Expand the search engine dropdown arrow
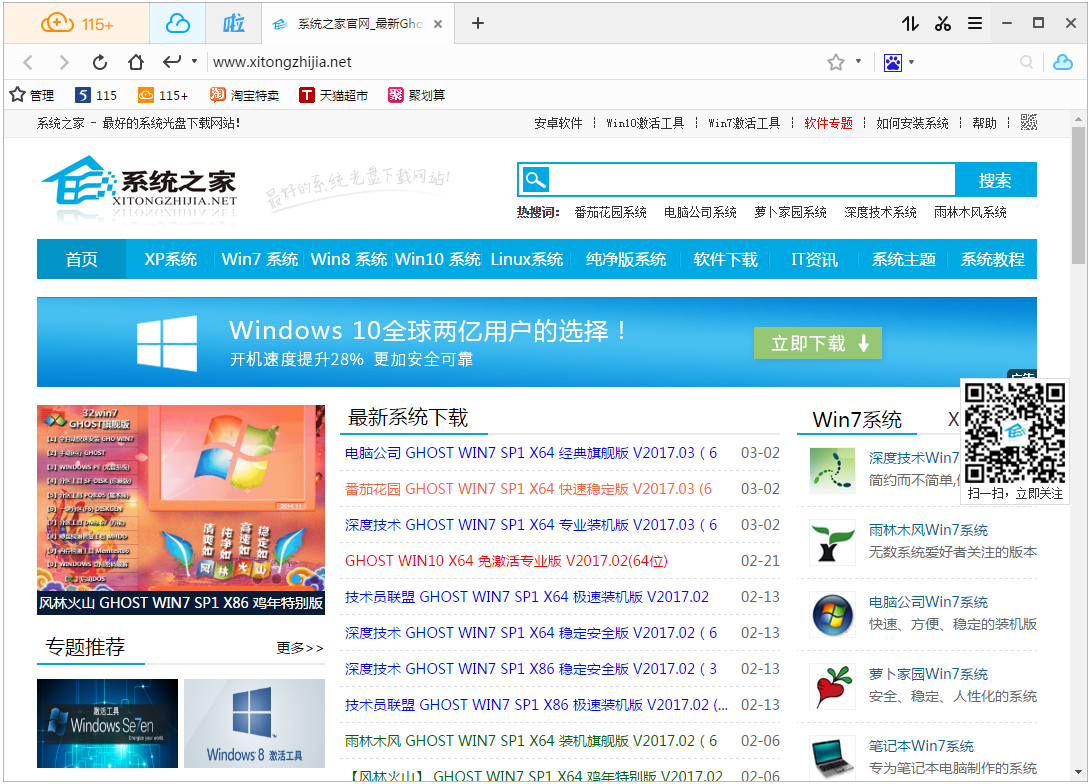Image resolution: width=1091 pixels, height=784 pixels. [911, 62]
